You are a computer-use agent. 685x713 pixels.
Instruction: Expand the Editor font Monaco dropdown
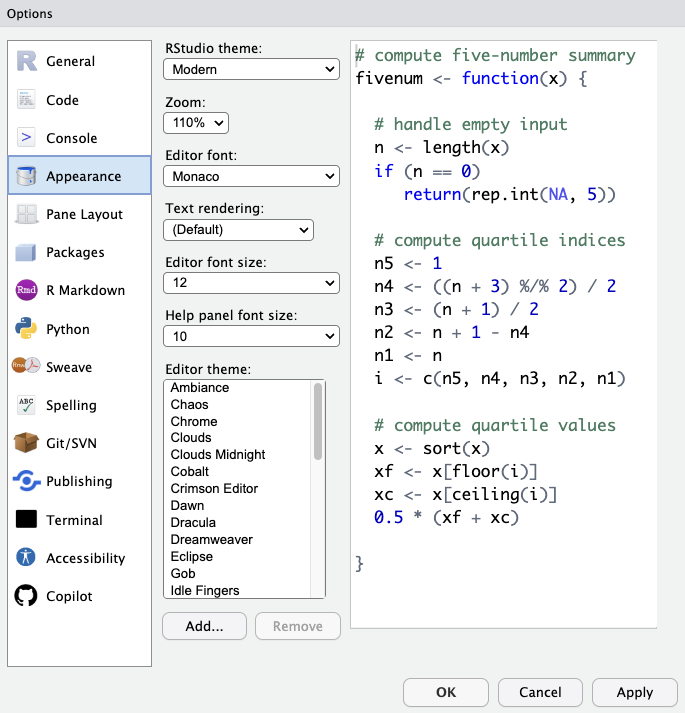coord(251,176)
